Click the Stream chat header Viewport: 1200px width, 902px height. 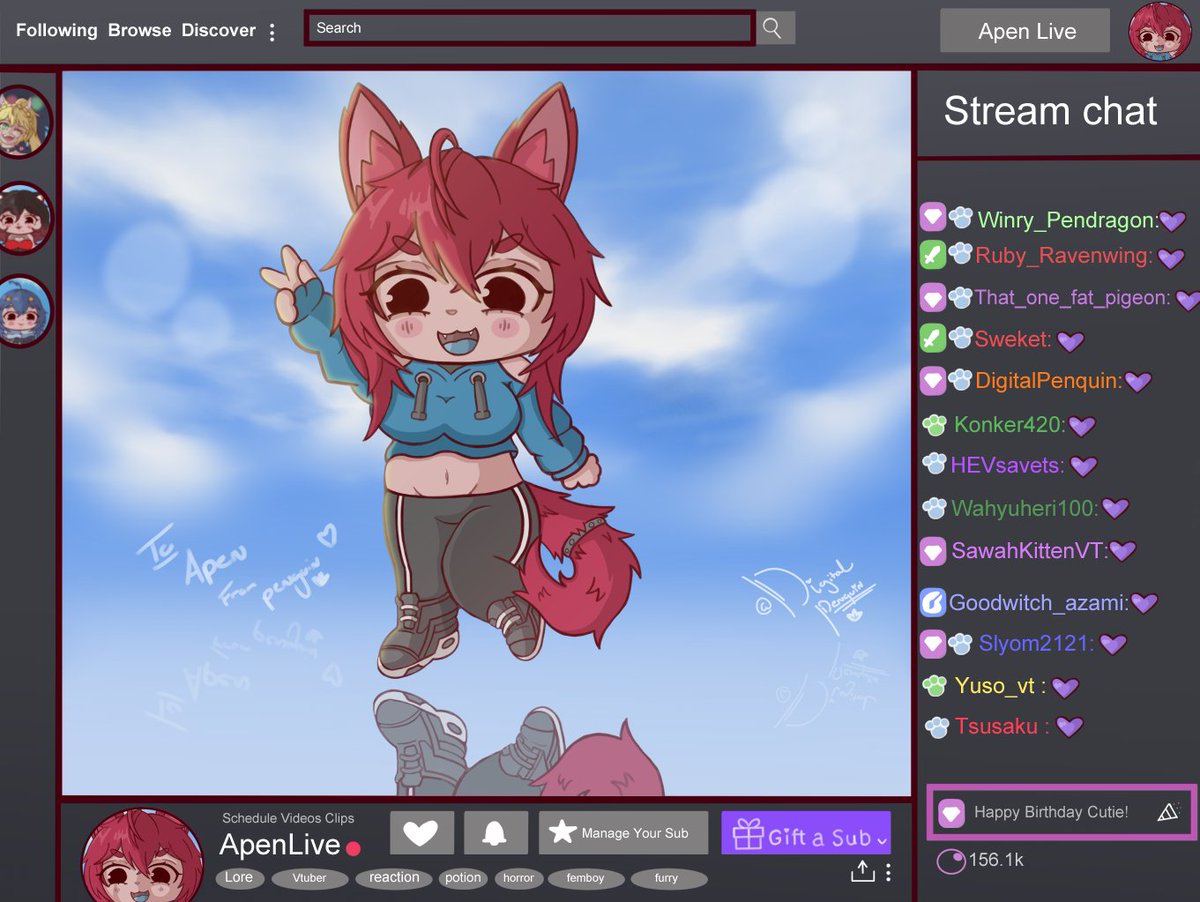point(1050,111)
